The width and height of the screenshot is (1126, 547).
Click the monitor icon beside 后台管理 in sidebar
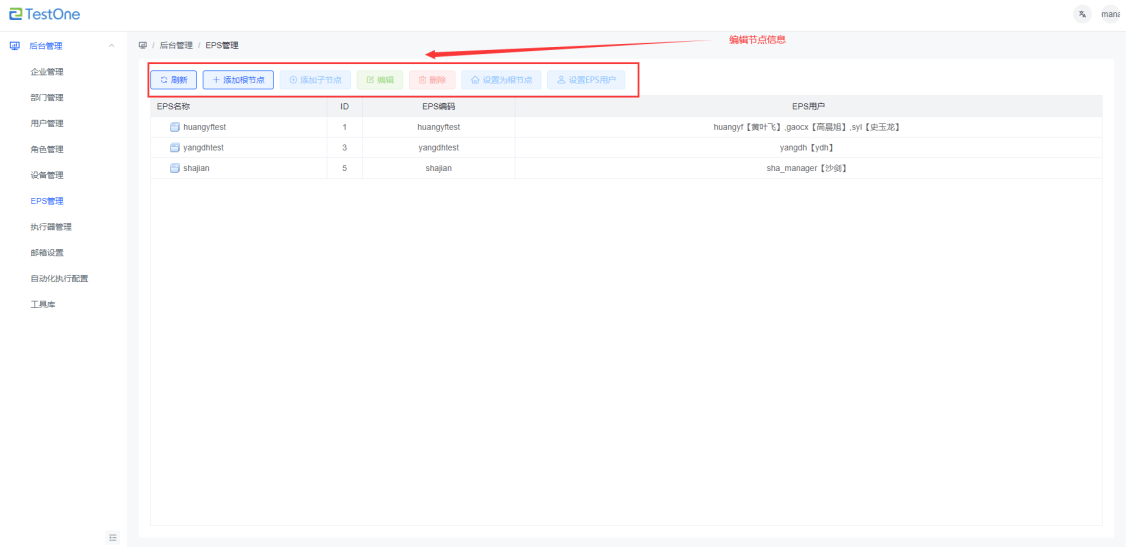pyautogui.click(x=14, y=46)
